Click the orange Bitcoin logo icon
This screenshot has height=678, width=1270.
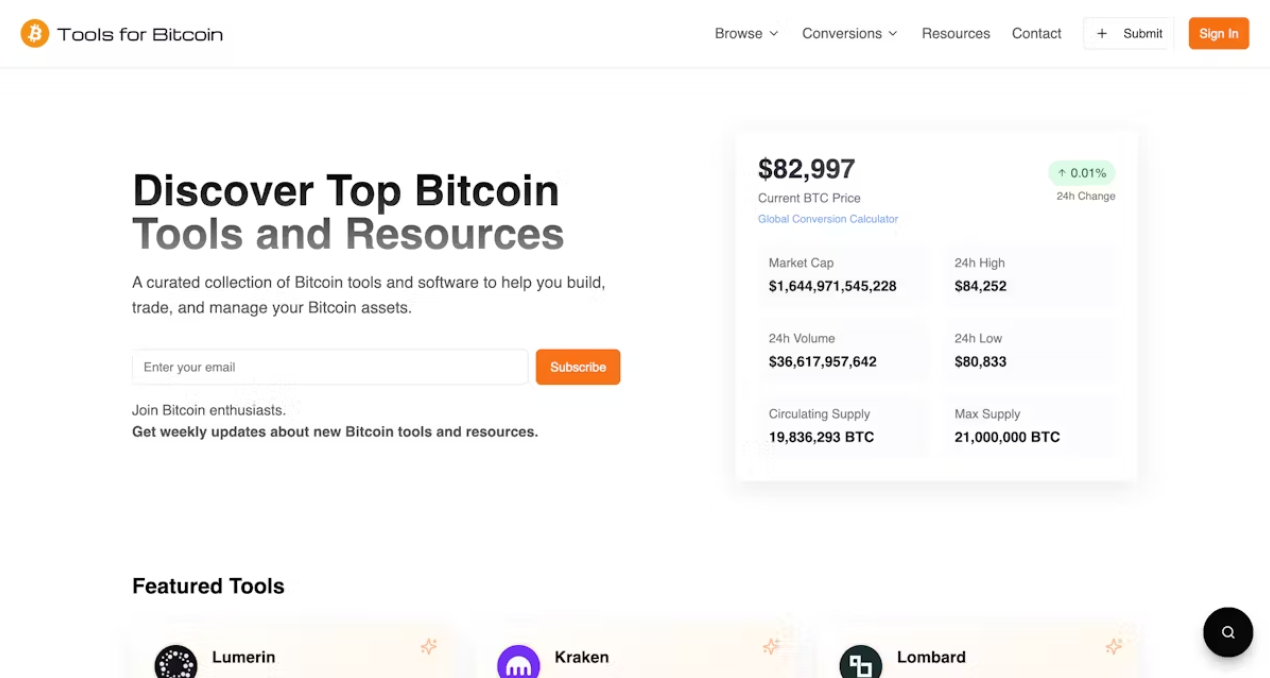35,33
